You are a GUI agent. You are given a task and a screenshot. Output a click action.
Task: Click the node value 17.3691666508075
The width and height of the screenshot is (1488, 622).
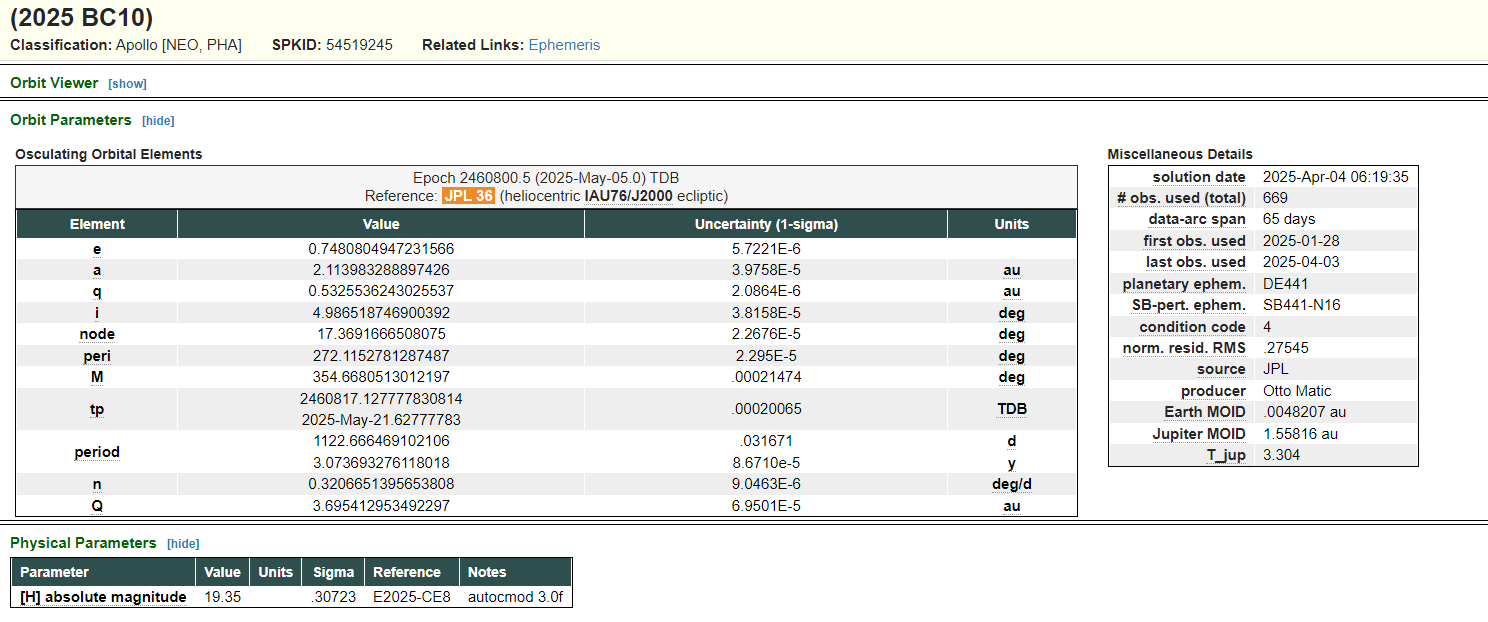pos(381,334)
